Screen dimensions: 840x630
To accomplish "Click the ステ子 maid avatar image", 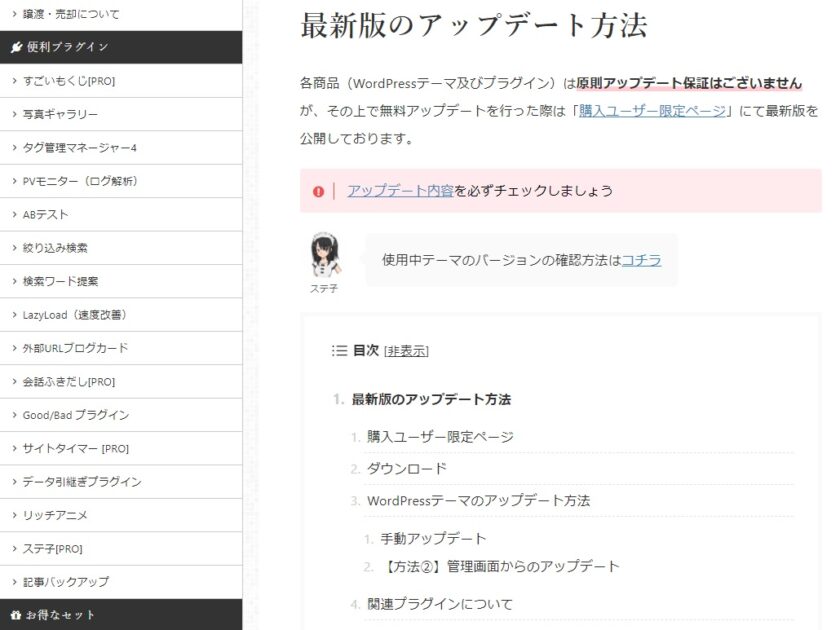I will 325,256.
